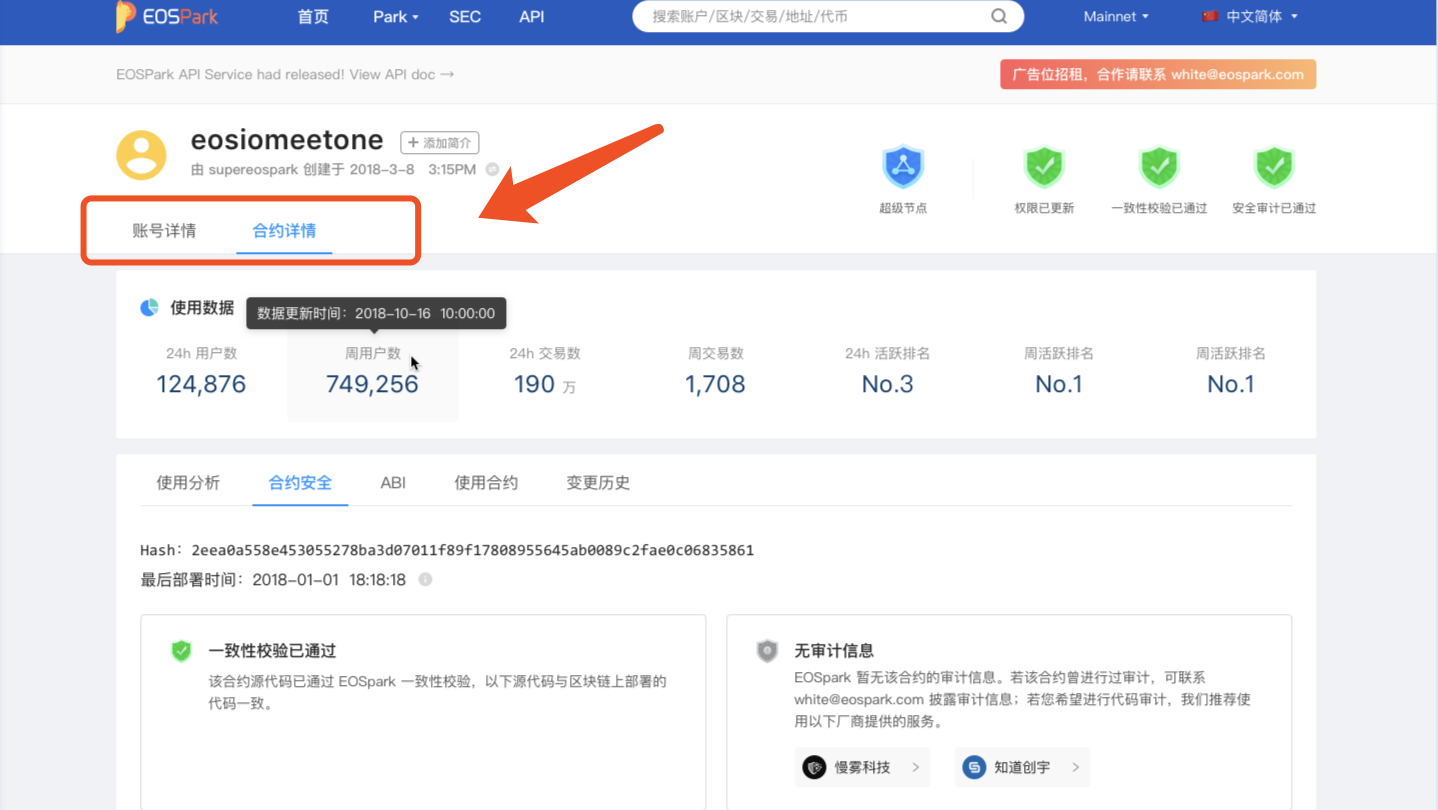Click the 周交易数 value 1,708
This screenshot has height=810, width=1438.
(715, 384)
